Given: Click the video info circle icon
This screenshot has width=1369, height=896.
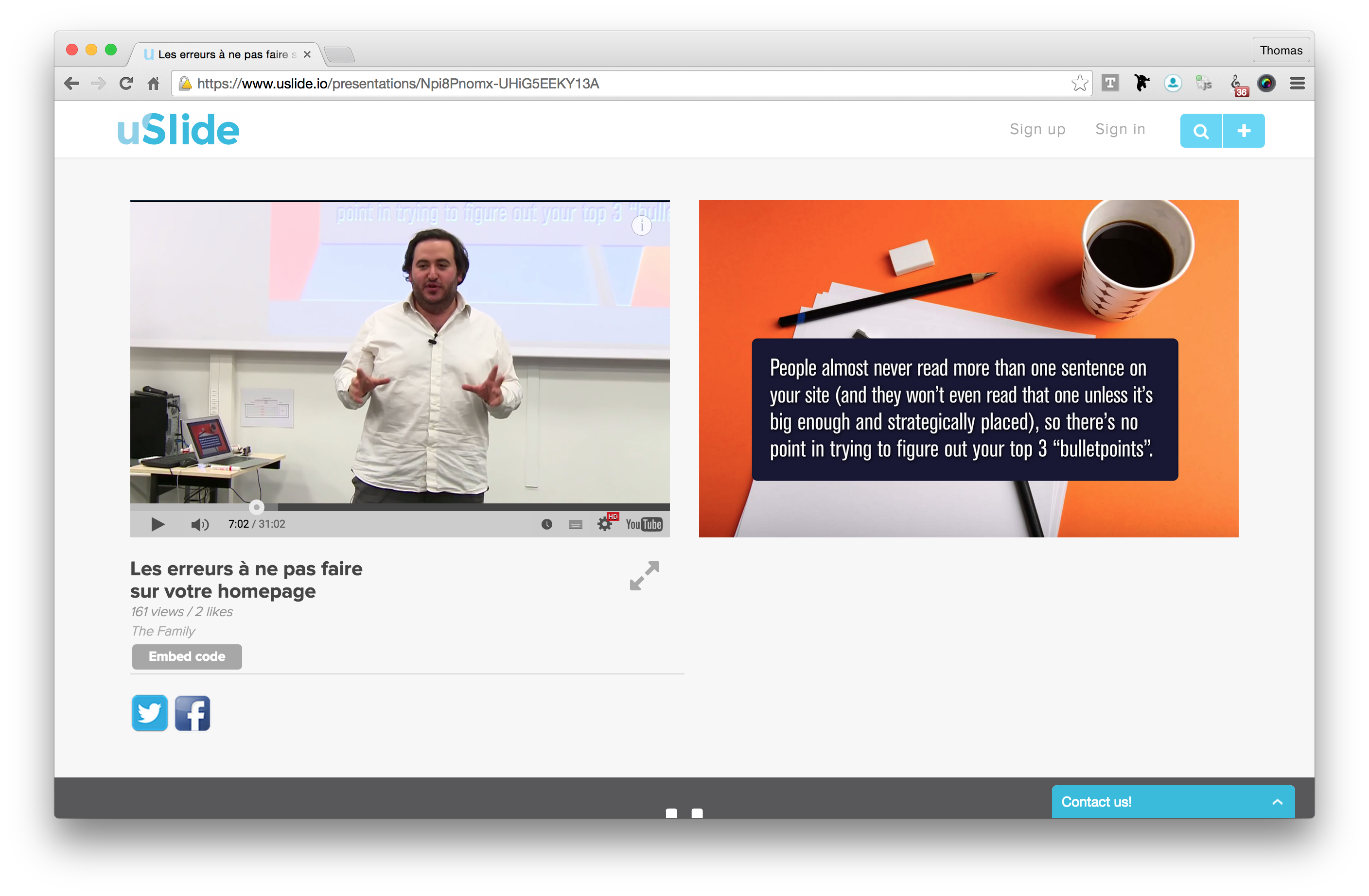Looking at the screenshot, I should point(641,225).
